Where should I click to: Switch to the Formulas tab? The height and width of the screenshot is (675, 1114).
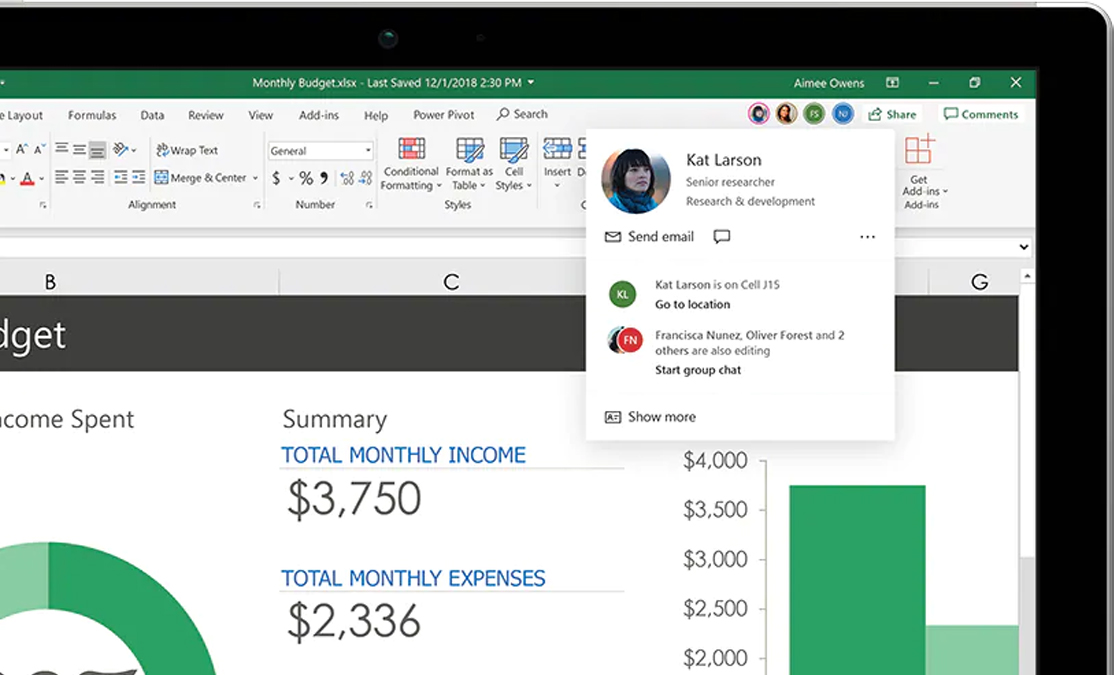(92, 115)
